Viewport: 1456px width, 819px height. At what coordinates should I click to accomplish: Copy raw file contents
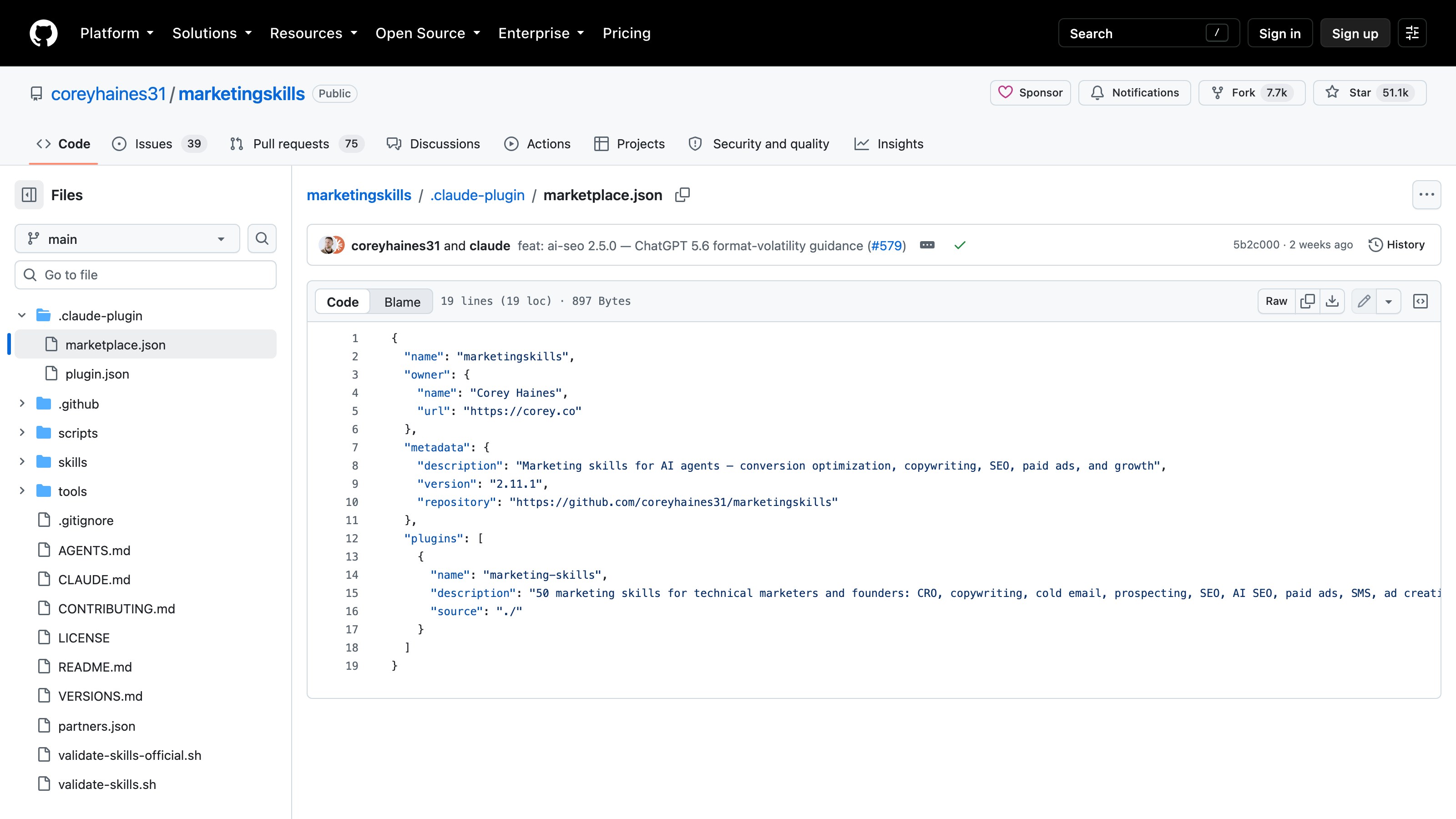(1307, 301)
